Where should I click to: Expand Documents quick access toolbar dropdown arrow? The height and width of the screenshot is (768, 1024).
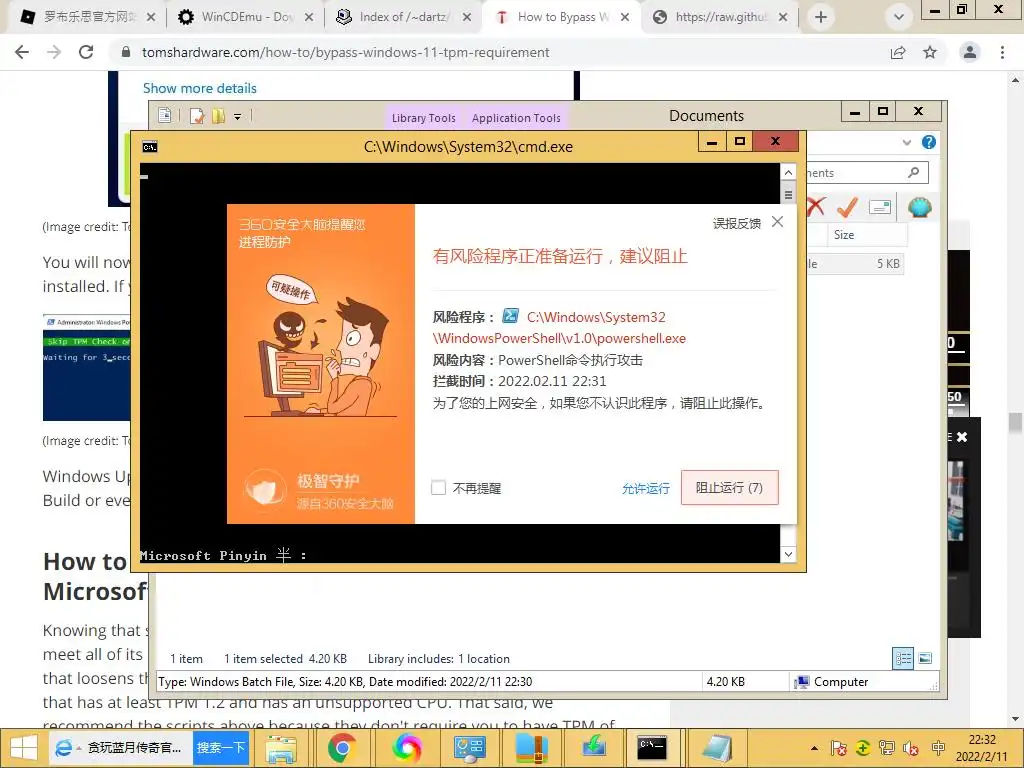tap(238, 116)
